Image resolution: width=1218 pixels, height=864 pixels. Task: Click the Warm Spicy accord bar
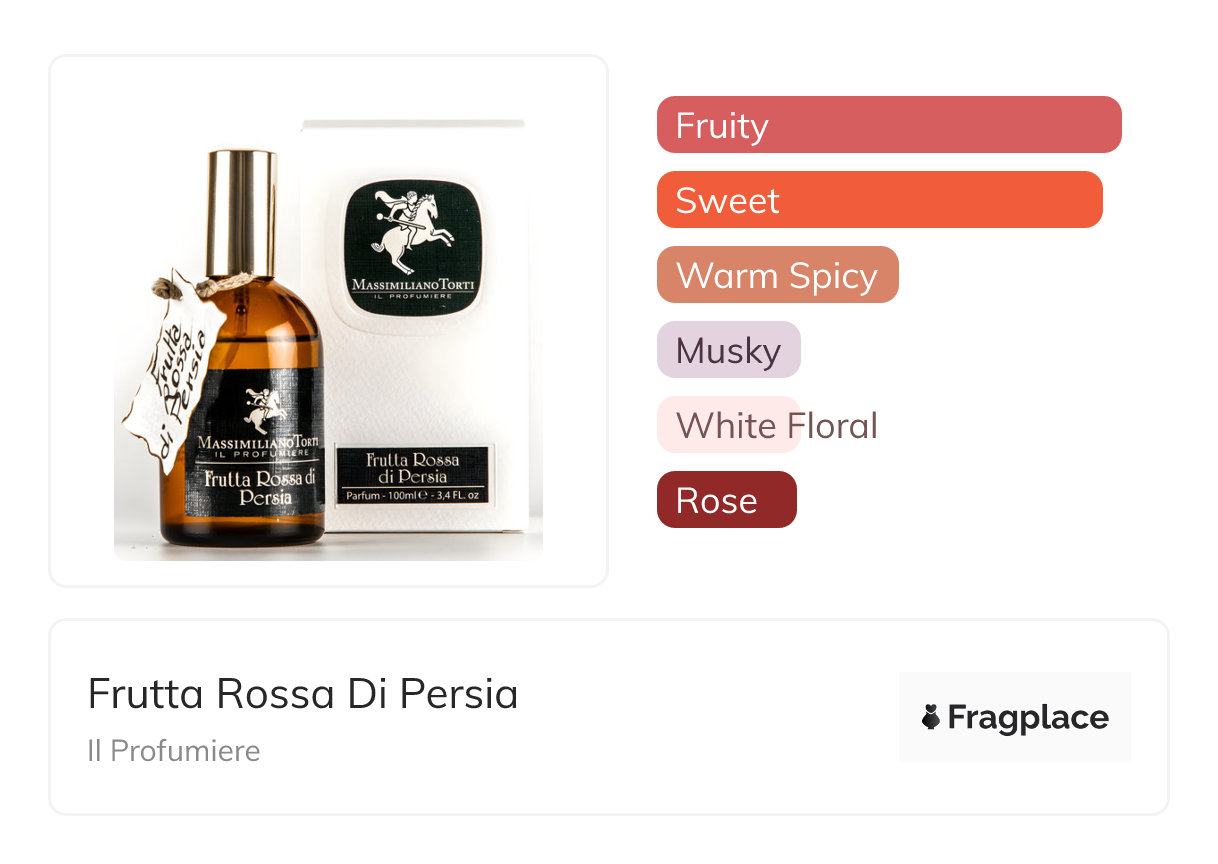coord(777,275)
